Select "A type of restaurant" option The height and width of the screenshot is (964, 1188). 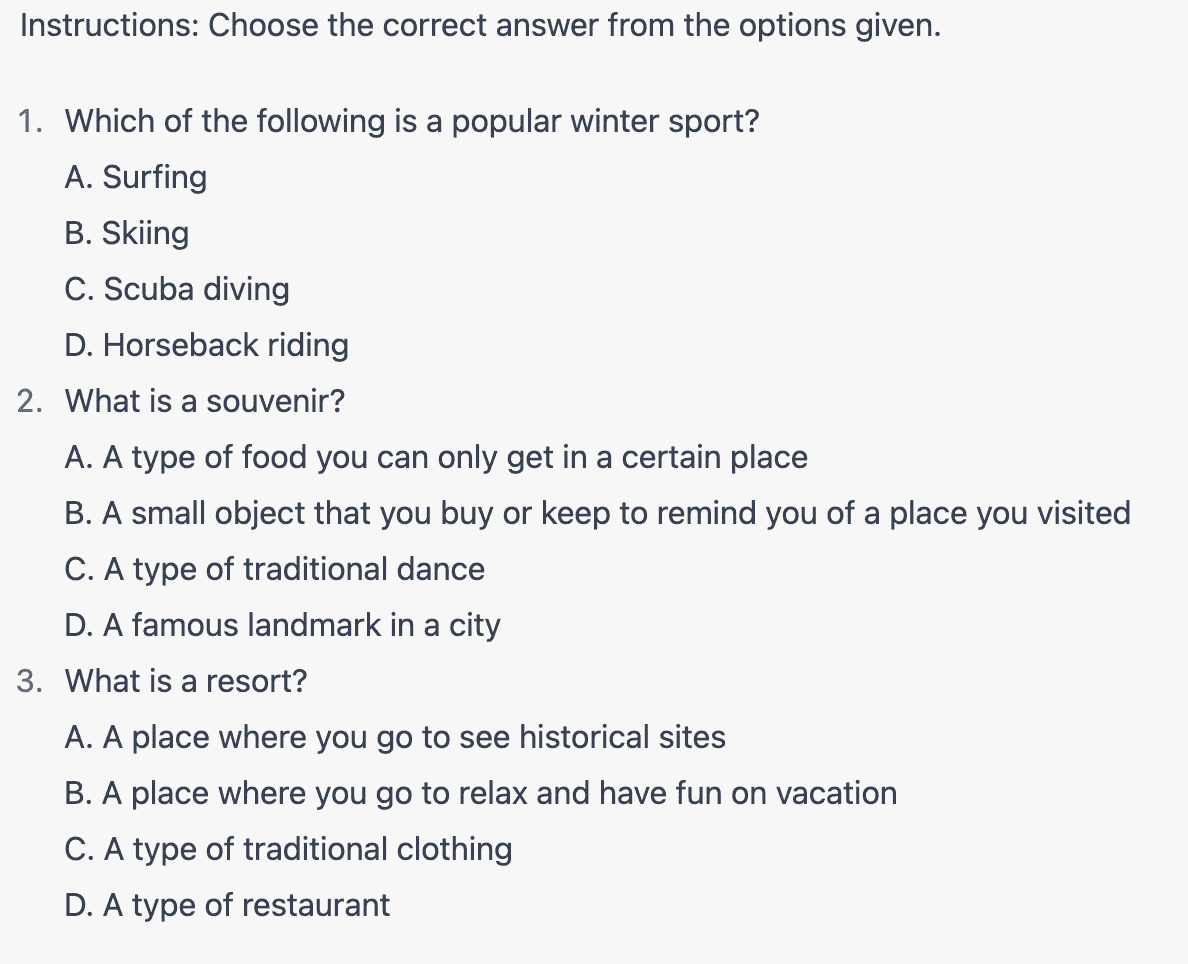click(227, 905)
